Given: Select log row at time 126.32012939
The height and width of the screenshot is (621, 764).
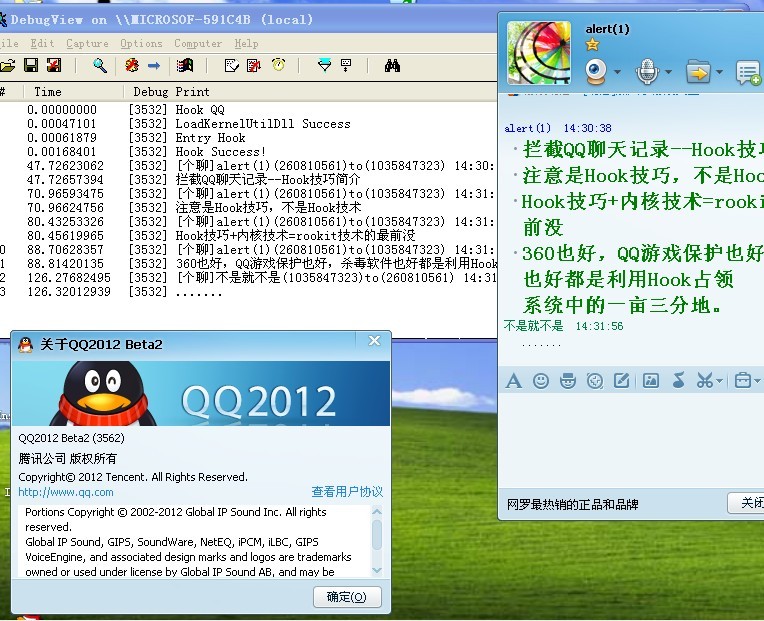Looking at the screenshot, I should pos(248,292).
